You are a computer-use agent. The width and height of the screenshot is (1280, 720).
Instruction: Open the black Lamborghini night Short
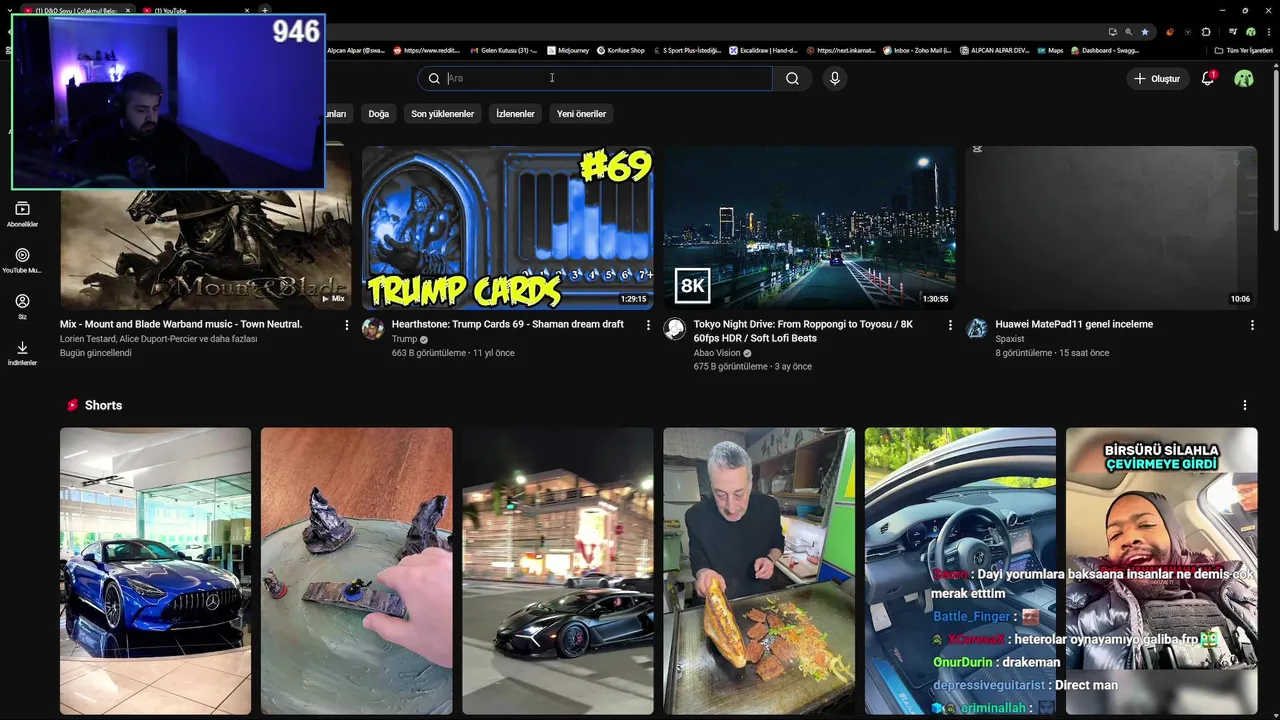[x=558, y=571]
